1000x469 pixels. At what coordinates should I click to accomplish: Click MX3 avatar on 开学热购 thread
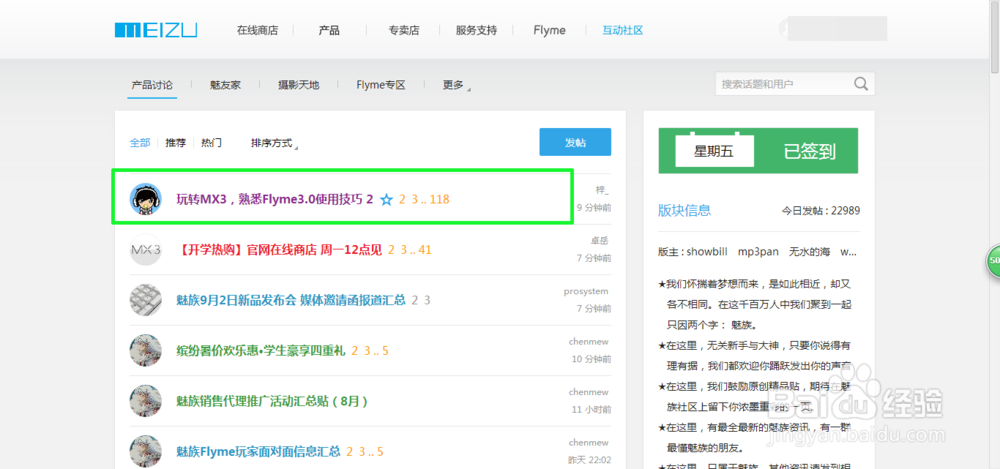point(145,249)
